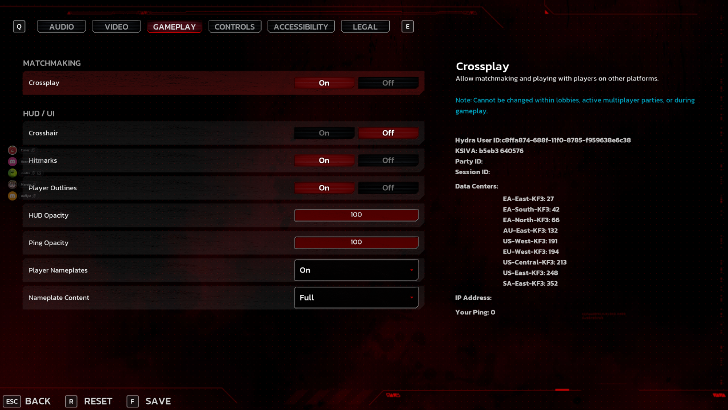This screenshot has height=410, width=728.
Task: Click the green Discord overlay avatar
Action: (x=13, y=173)
